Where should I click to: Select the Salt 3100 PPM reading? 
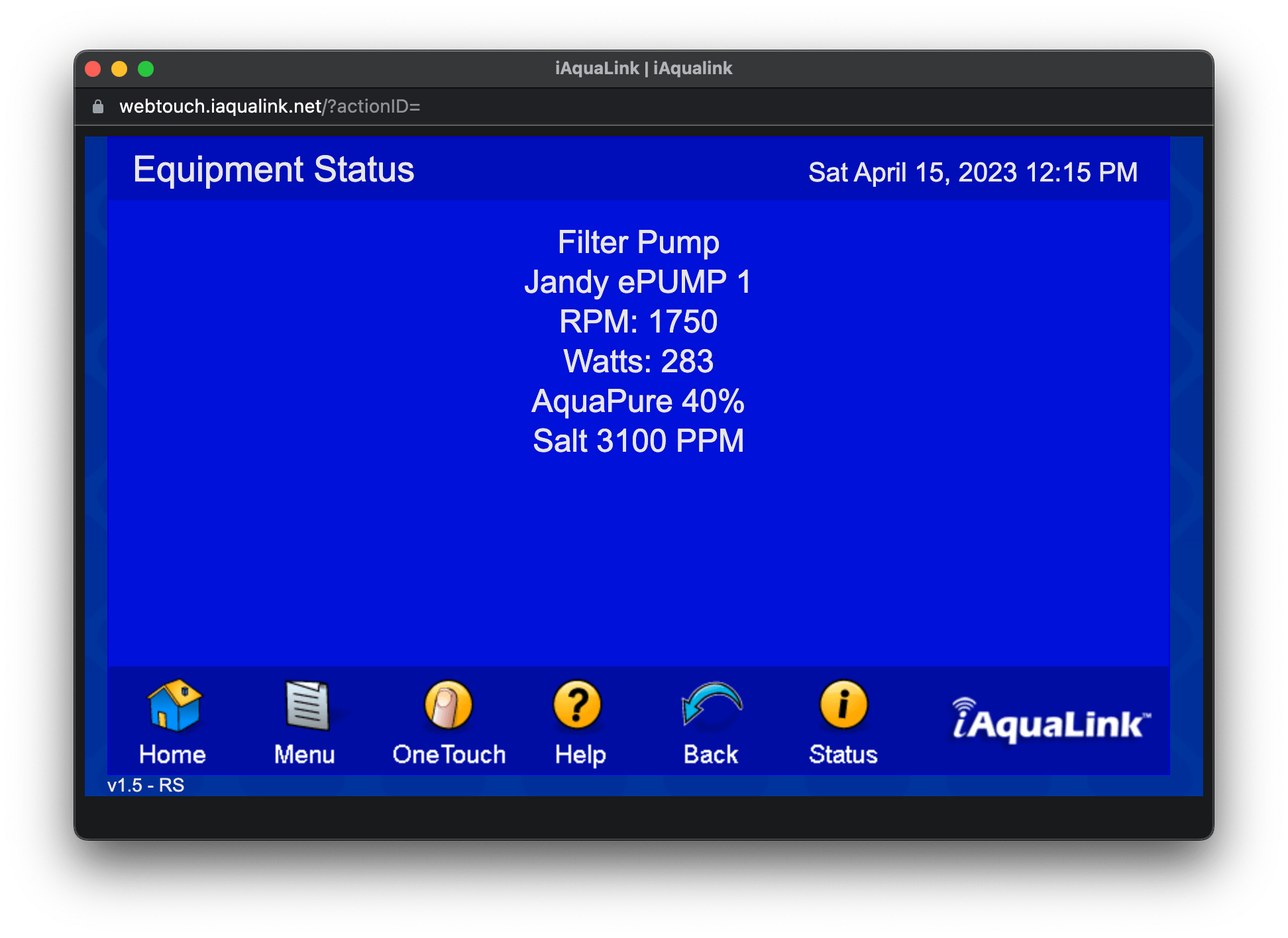pyautogui.click(x=639, y=441)
